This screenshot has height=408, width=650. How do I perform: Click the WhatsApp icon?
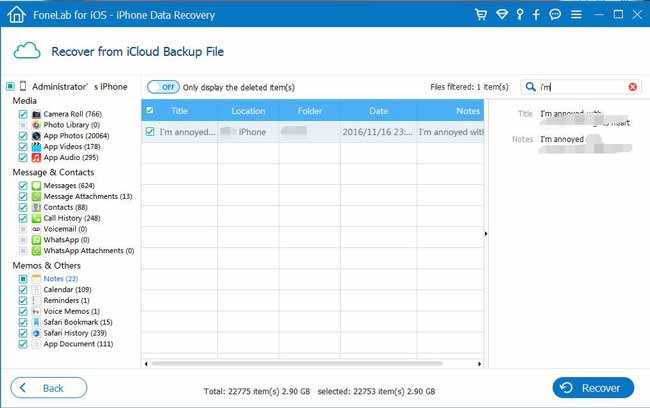pos(36,240)
